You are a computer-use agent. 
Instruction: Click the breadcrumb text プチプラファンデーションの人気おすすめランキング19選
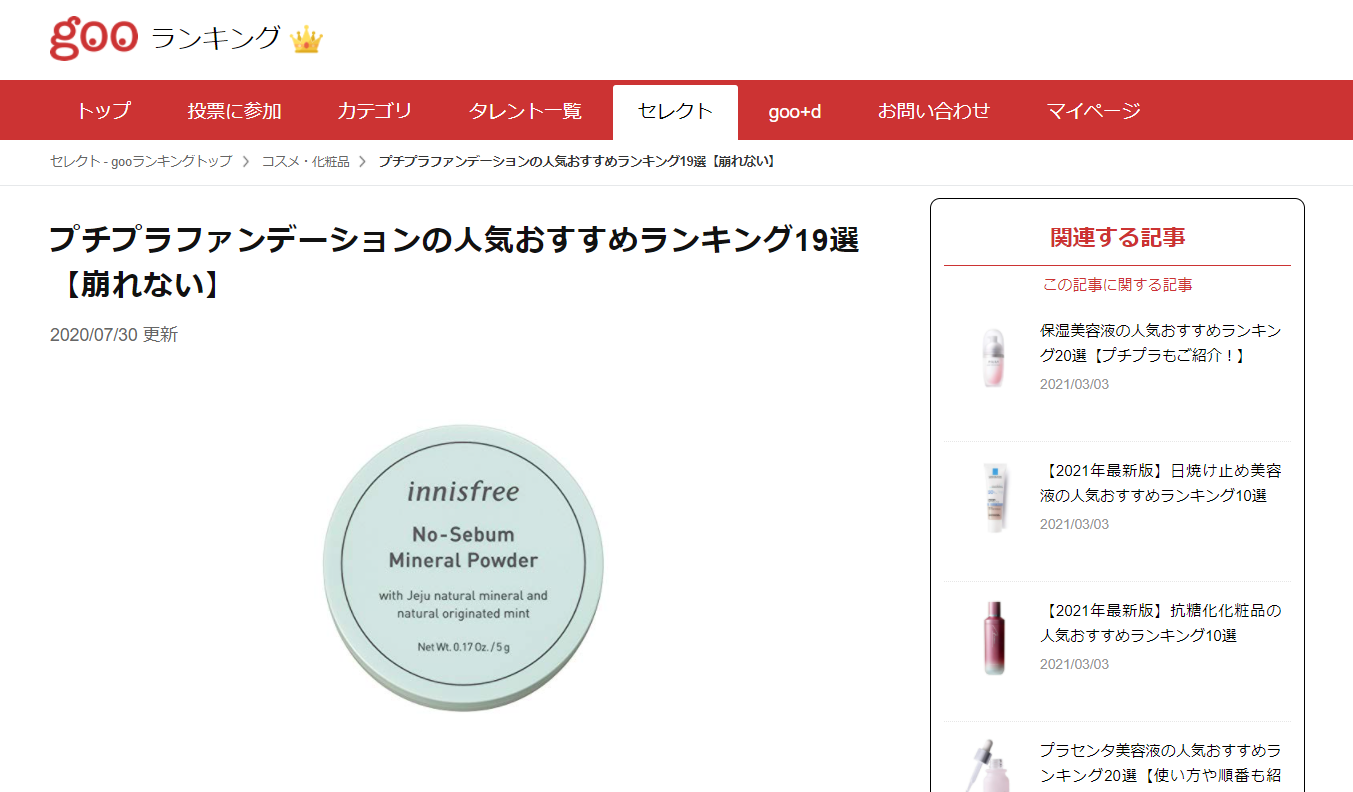pyautogui.click(x=577, y=161)
